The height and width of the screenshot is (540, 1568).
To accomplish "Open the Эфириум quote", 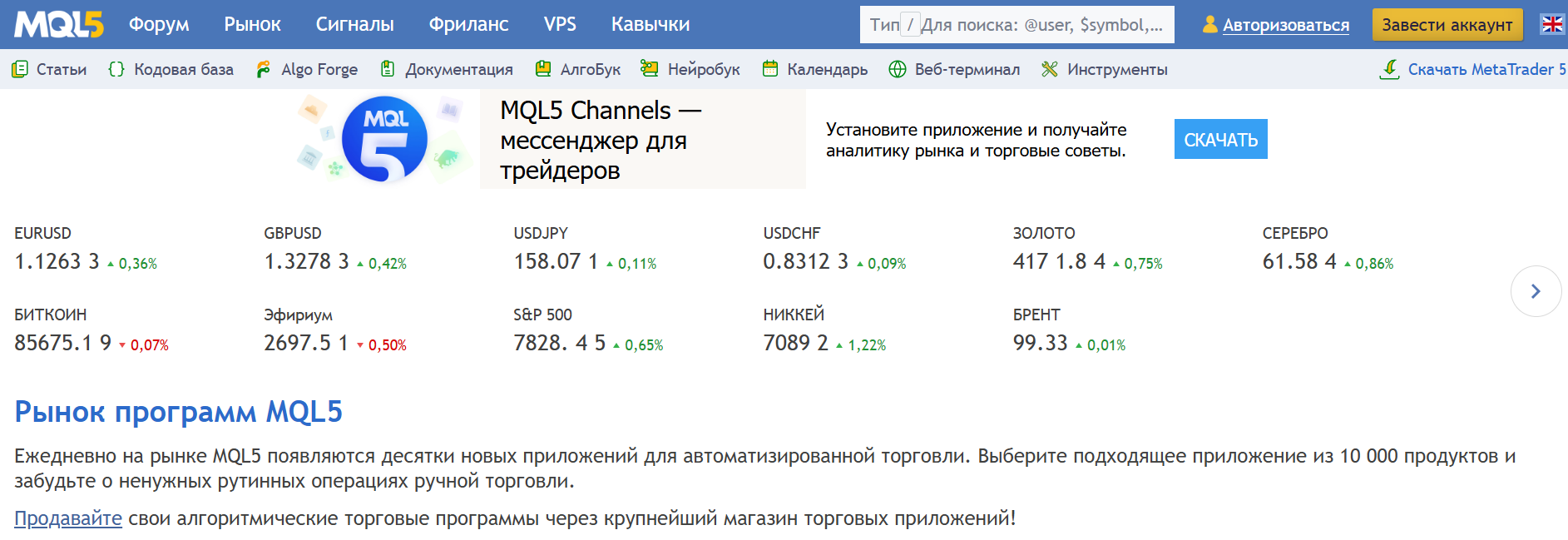I will pos(335,331).
